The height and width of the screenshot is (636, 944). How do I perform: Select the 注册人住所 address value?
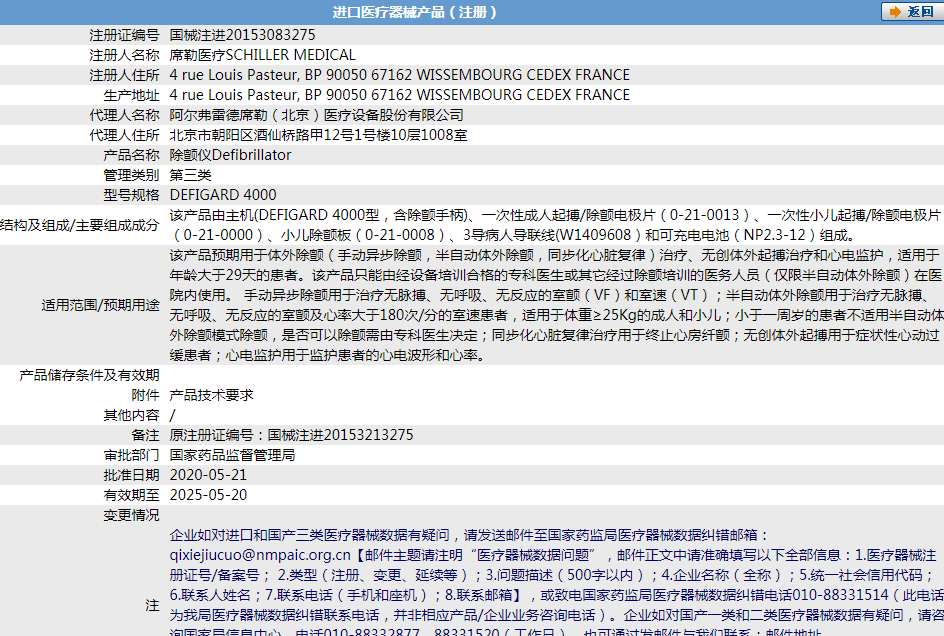(x=399, y=75)
